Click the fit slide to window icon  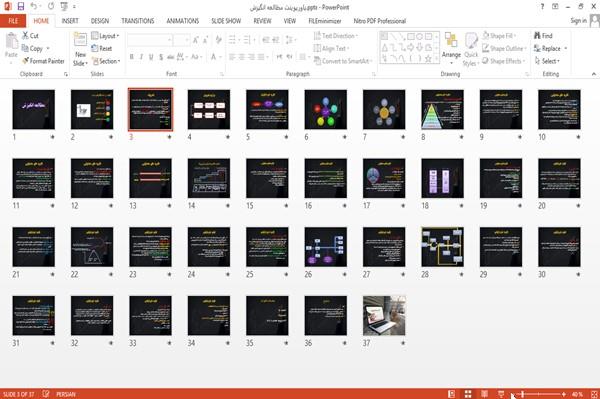tap(594, 394)
